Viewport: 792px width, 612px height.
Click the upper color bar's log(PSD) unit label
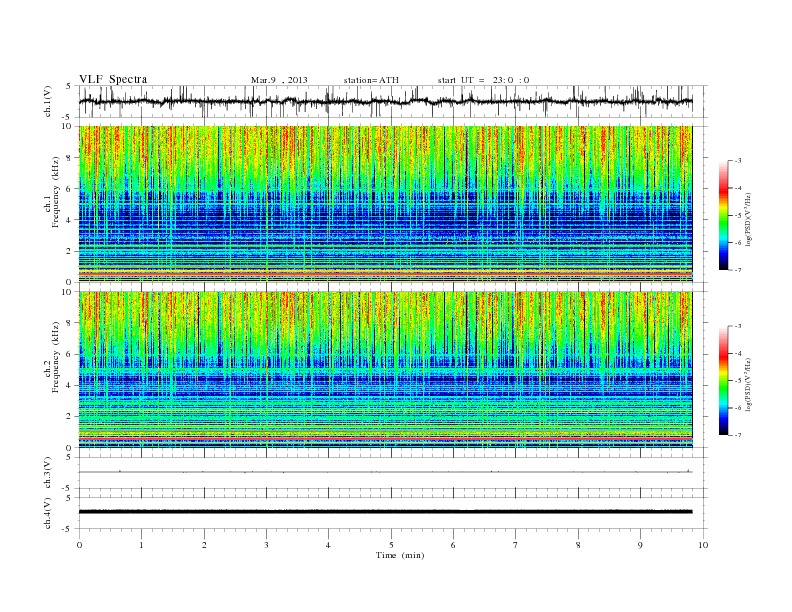(749, 219)
